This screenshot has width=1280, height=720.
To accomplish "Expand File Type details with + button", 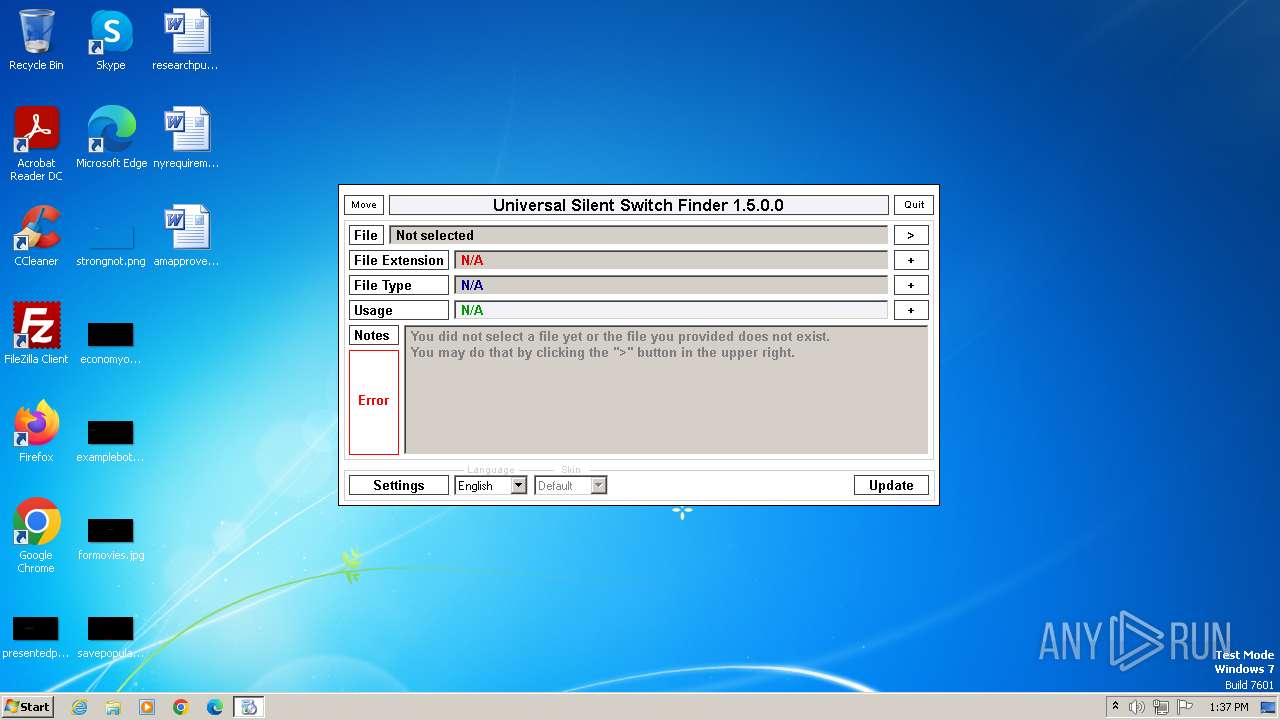I will point(911,285).
